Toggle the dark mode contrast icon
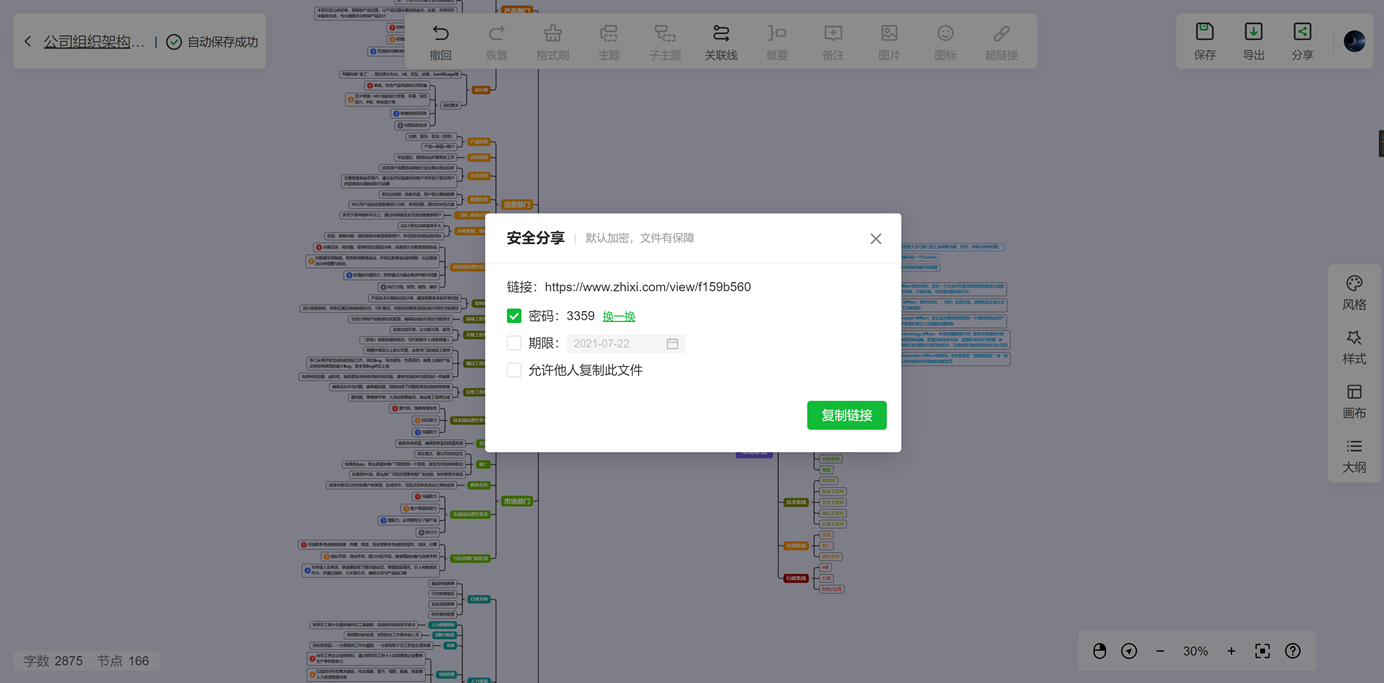Viewport: 1384px width, 683px height. pyautogui.click(x=1100, y=651)
